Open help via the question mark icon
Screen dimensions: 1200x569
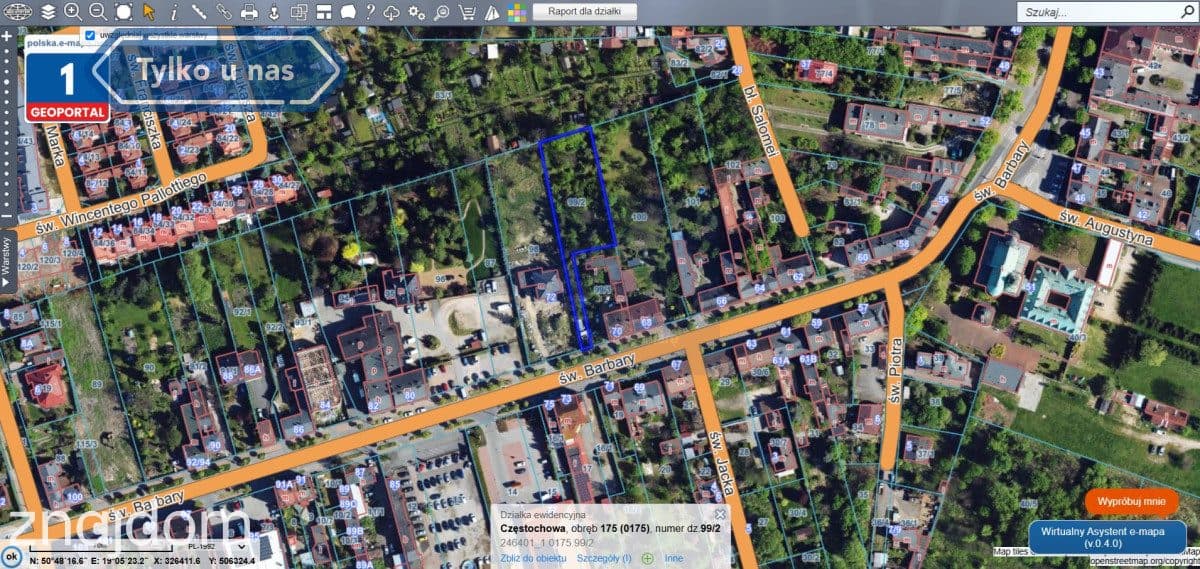point(370,12)
